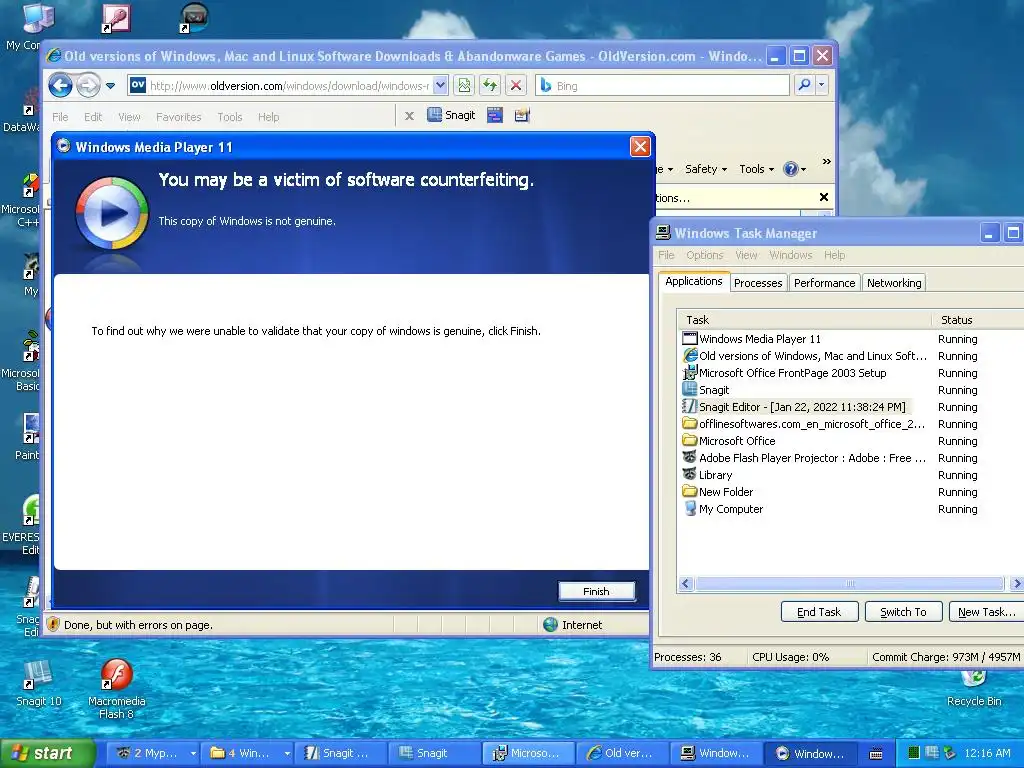Open Internet Explorer Tools menu

[x=229, y=117]
